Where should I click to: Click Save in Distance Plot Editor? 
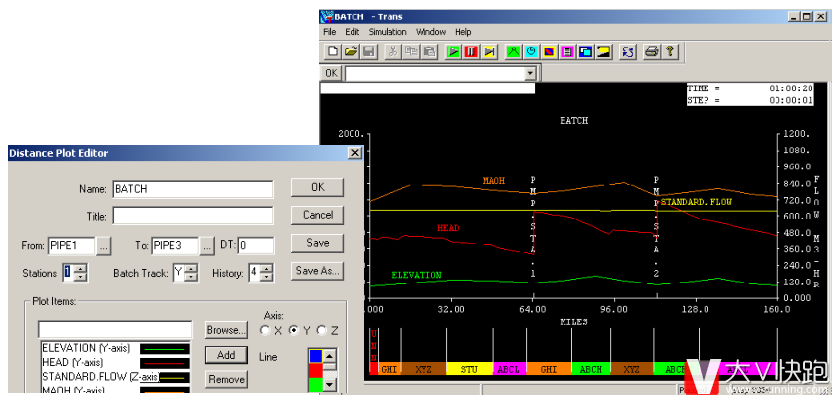pos(317,243)
